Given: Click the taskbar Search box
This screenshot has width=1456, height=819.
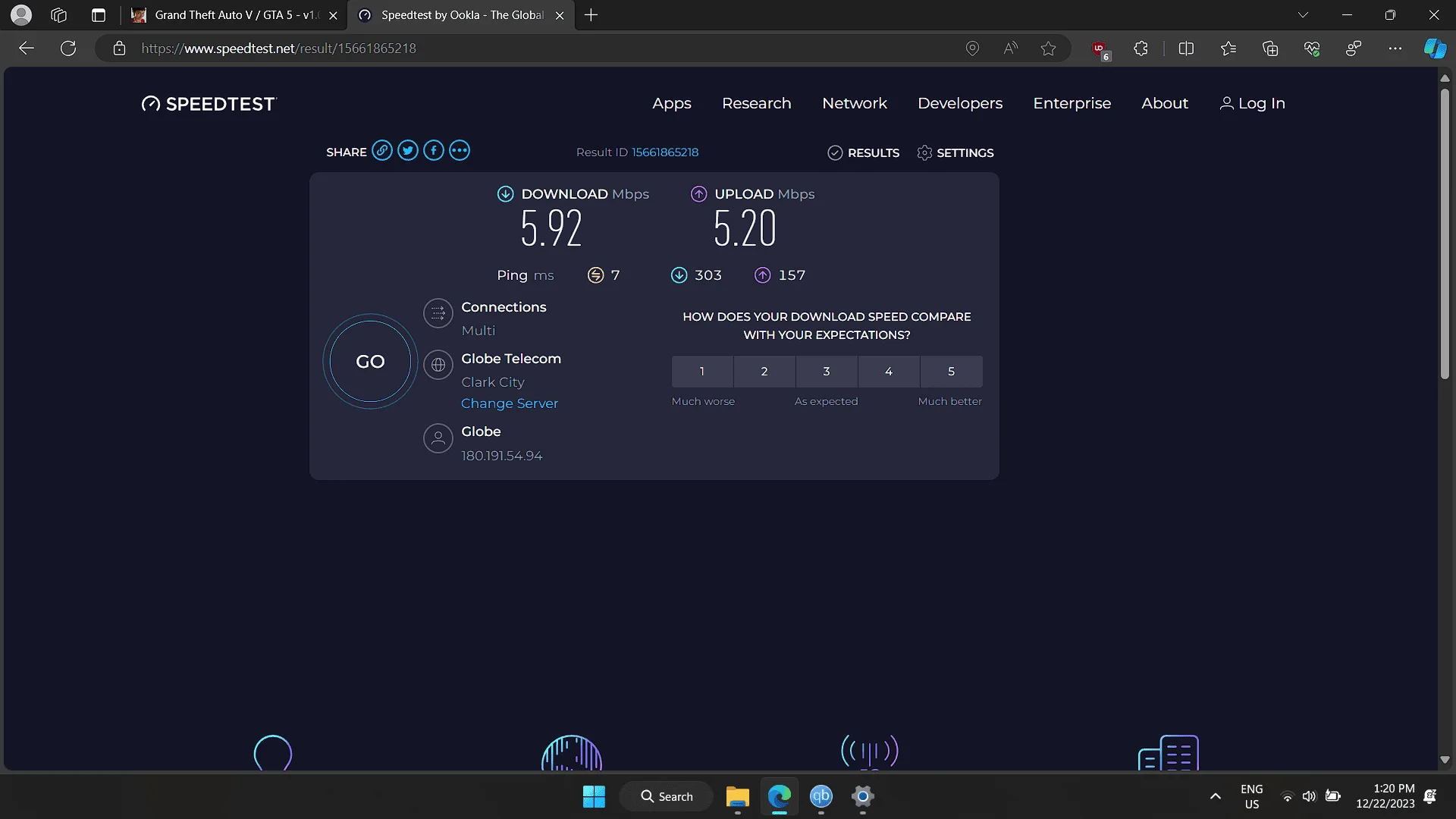Looking at the screenshot, I should coord(667,796).
